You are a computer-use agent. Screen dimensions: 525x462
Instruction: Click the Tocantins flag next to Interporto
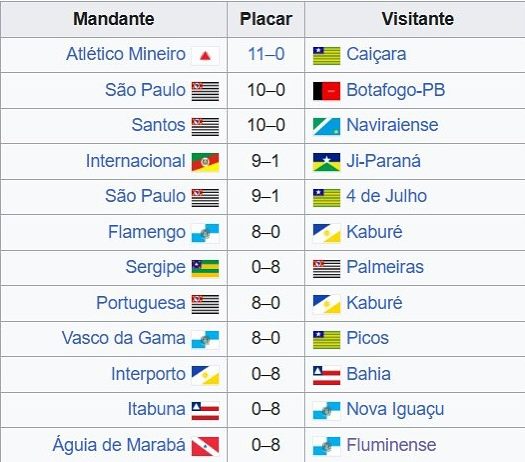tap(205, 375)
